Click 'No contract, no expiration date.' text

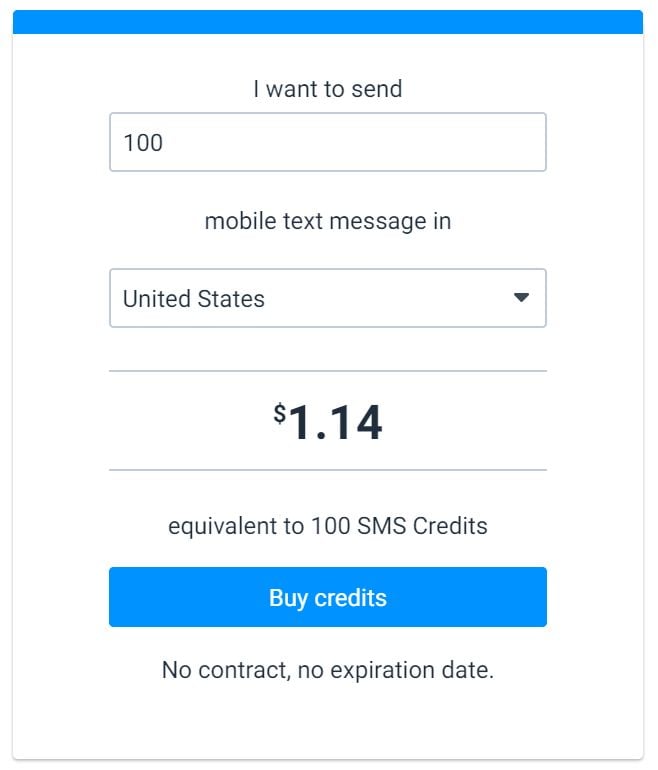pos(328,670)
